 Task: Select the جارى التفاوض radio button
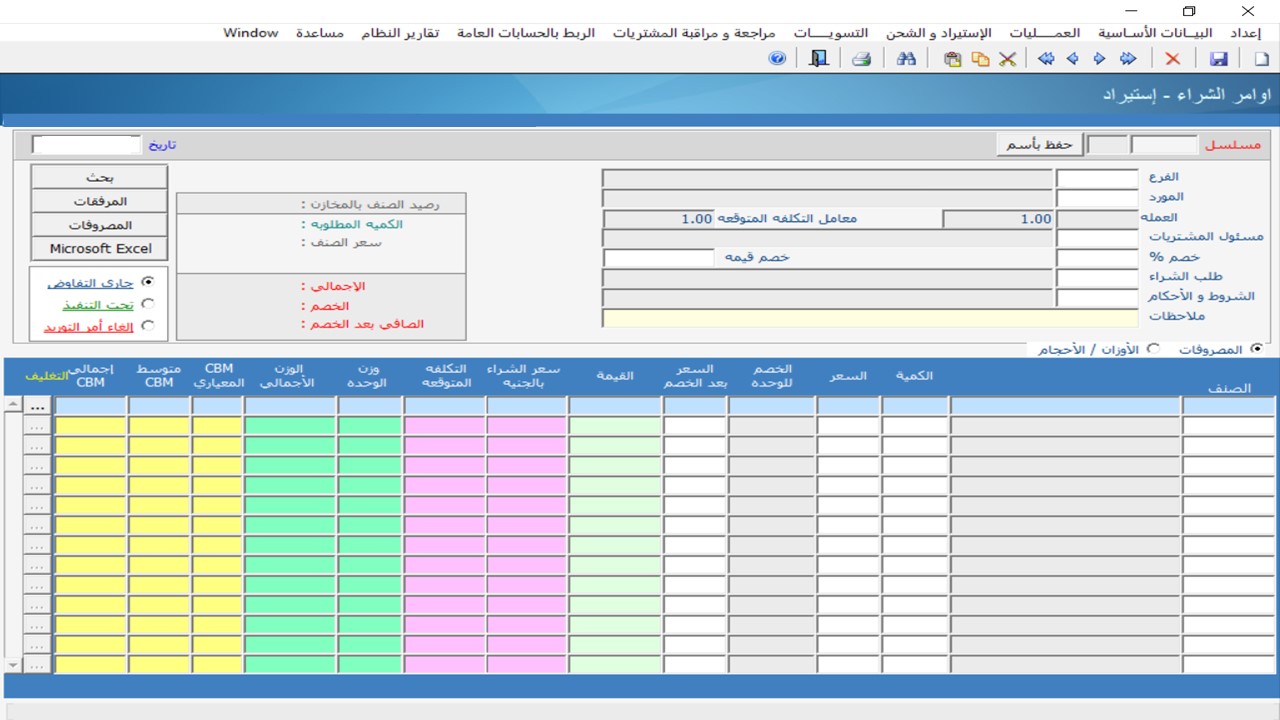point(148,283)
